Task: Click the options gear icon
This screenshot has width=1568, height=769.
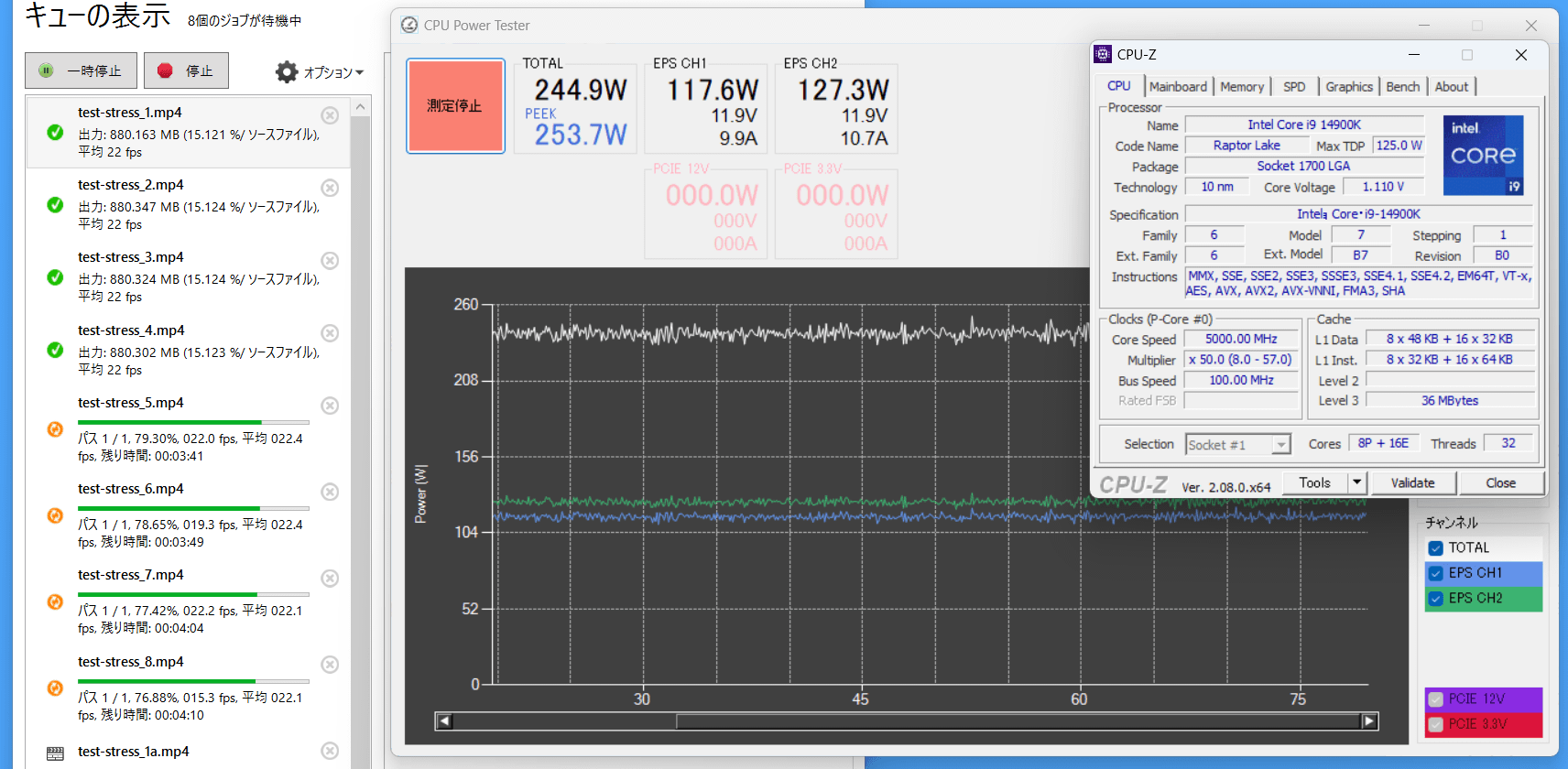Action: (x=287, y=71)
